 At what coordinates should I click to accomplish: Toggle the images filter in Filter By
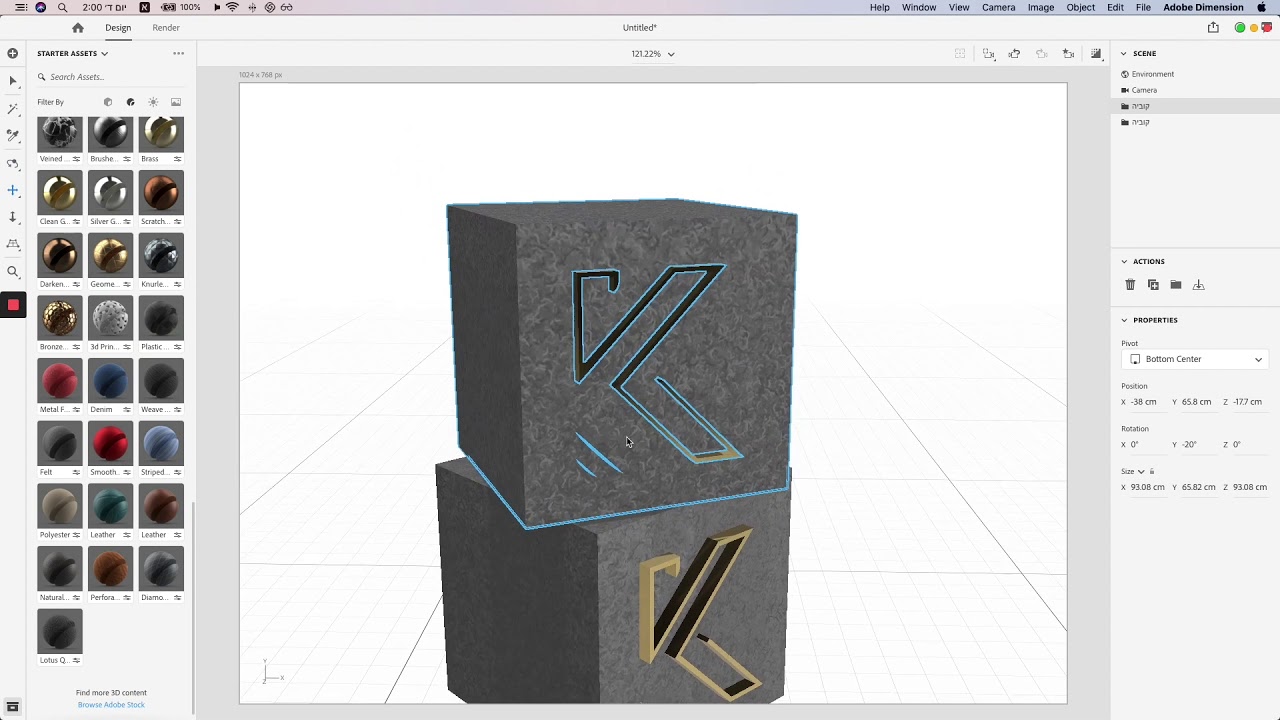coord(176,102)
